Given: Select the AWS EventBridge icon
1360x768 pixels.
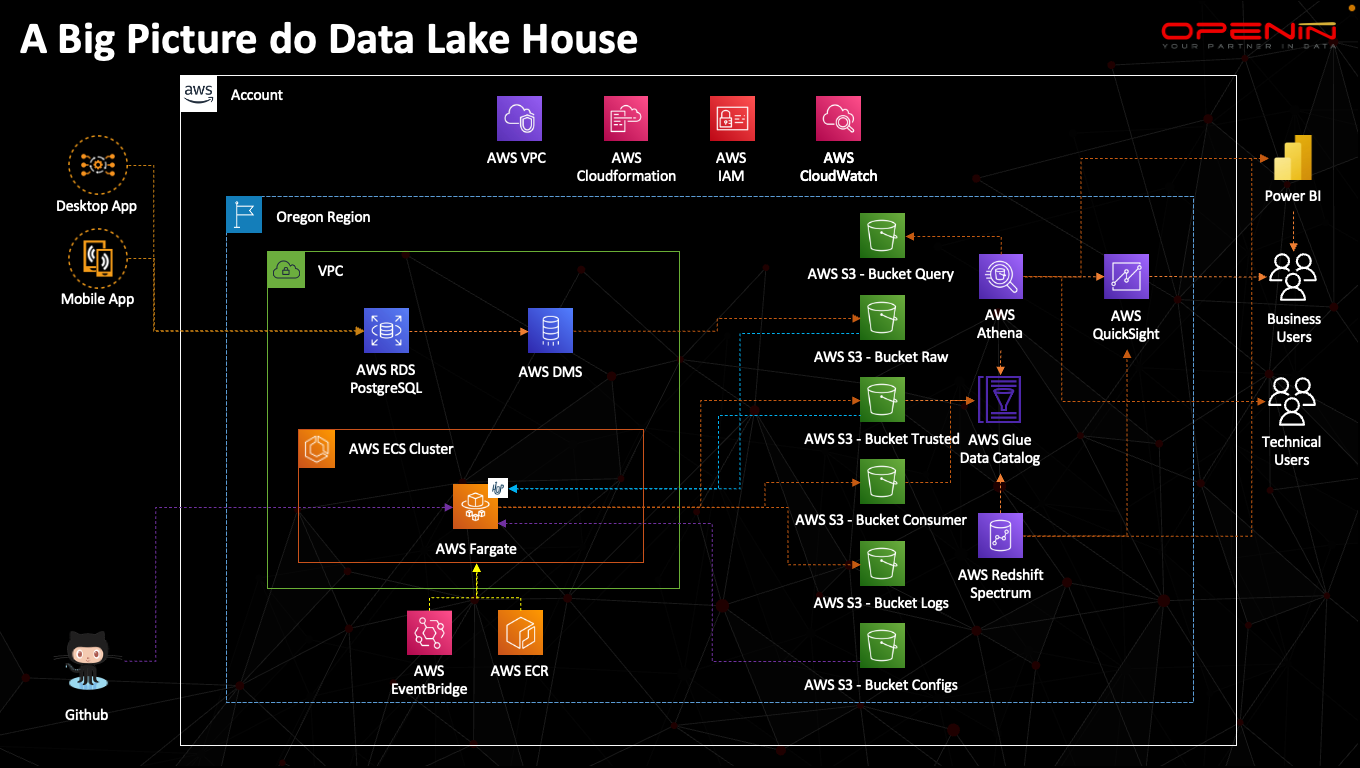Looking at the screenshot, I should [x=429, y=632].
